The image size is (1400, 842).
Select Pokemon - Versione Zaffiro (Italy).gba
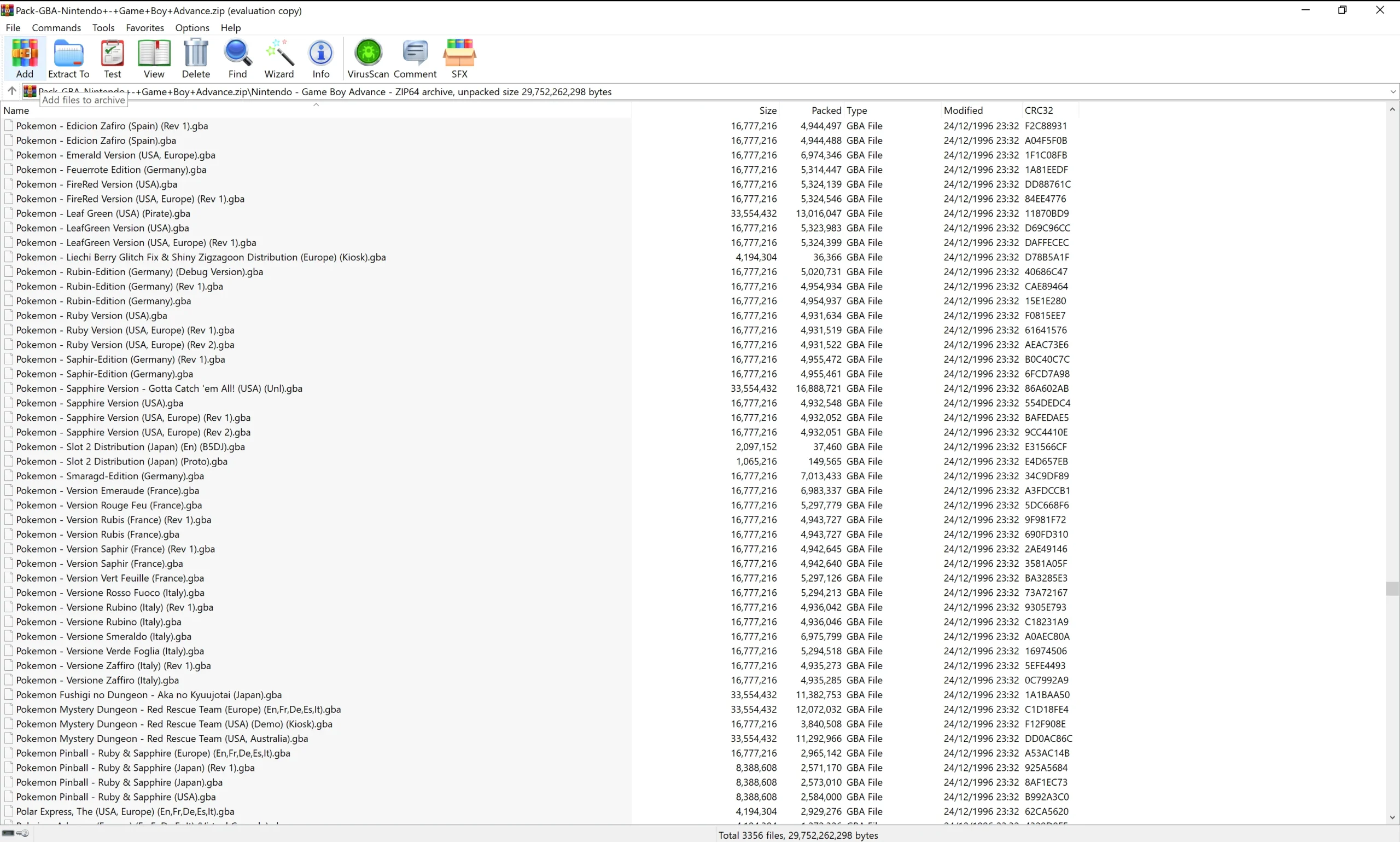coord(97,680)
